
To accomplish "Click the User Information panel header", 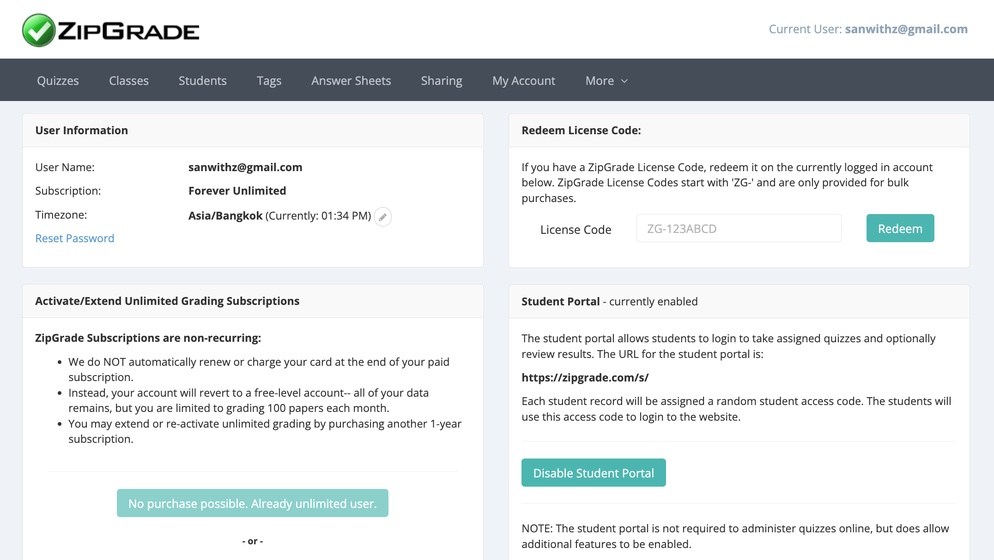I will [x=253, y=131].
